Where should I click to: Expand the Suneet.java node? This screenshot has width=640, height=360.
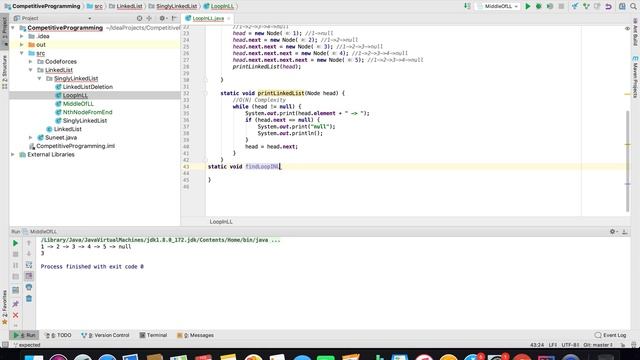(x=31, y=138)
